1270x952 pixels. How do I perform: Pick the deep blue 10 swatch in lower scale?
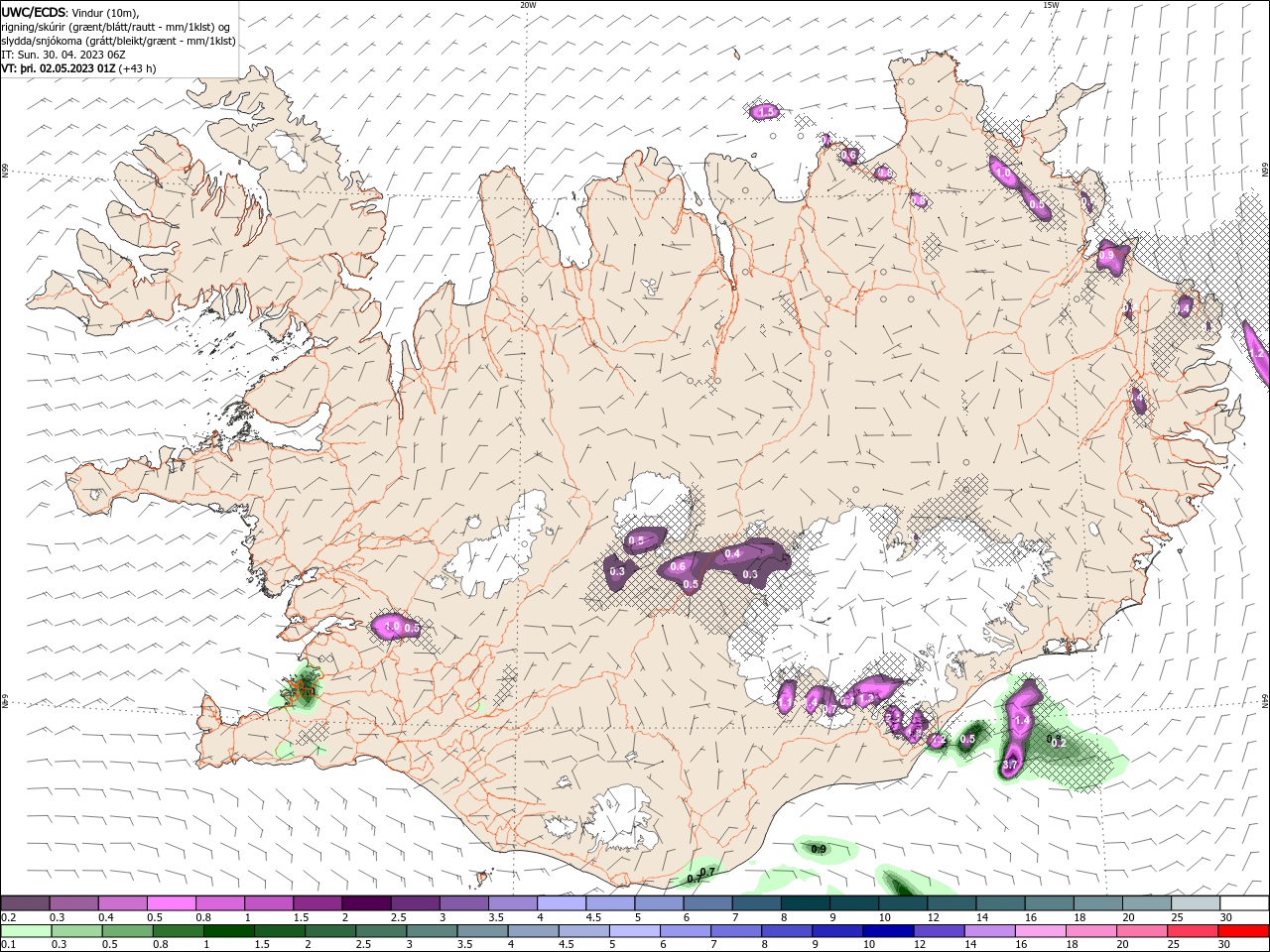click(x=887, y=931)
